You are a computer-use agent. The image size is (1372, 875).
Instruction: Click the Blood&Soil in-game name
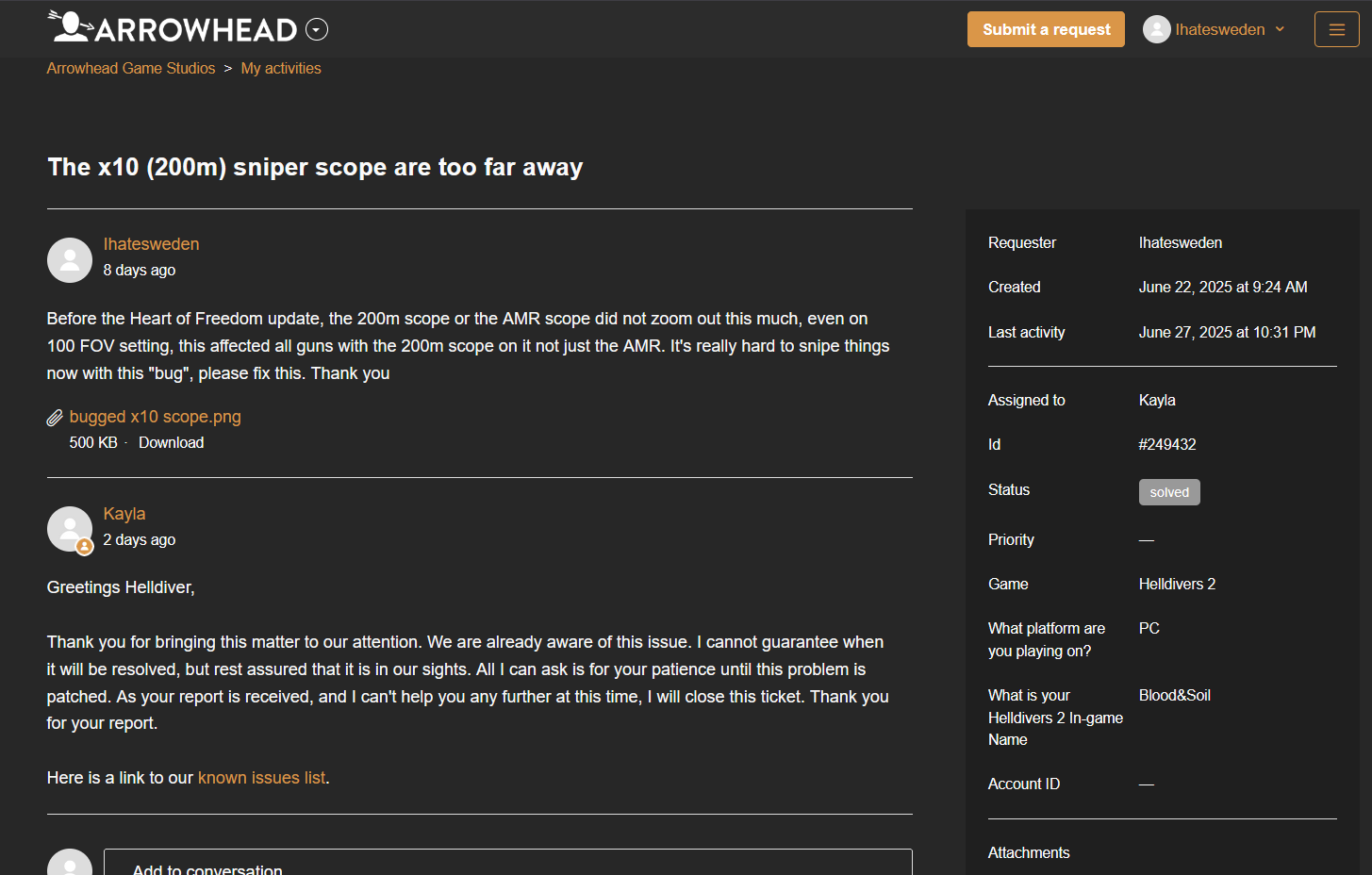click(1175, 695)
